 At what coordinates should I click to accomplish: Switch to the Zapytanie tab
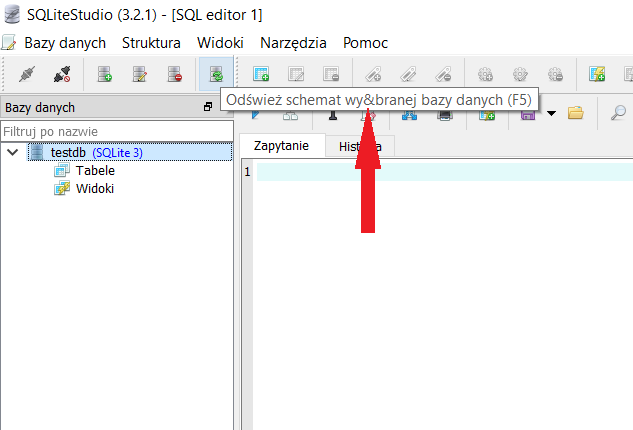click(x=281, y=145)
